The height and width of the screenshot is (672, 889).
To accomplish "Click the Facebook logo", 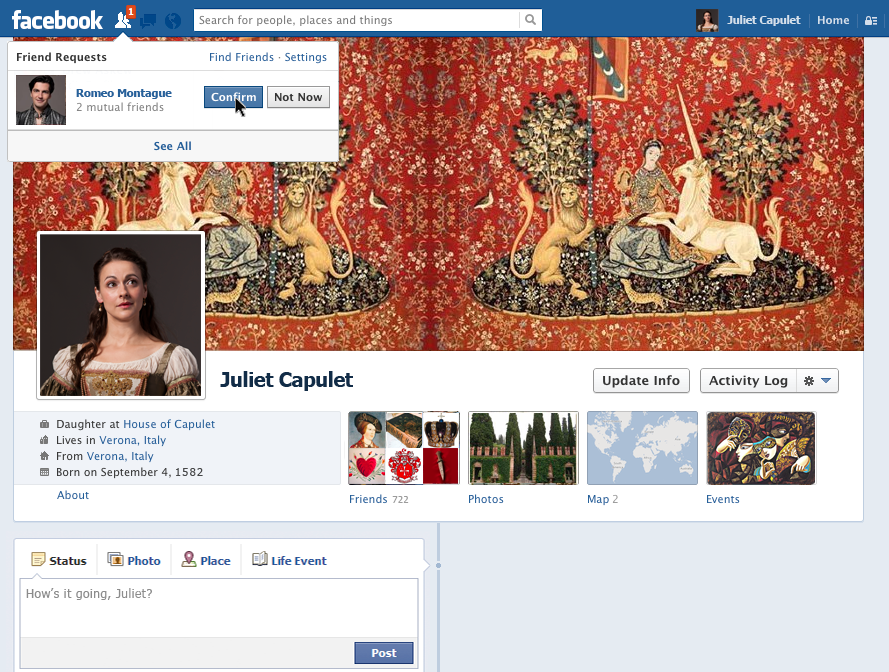I will [x=57, y=20].
